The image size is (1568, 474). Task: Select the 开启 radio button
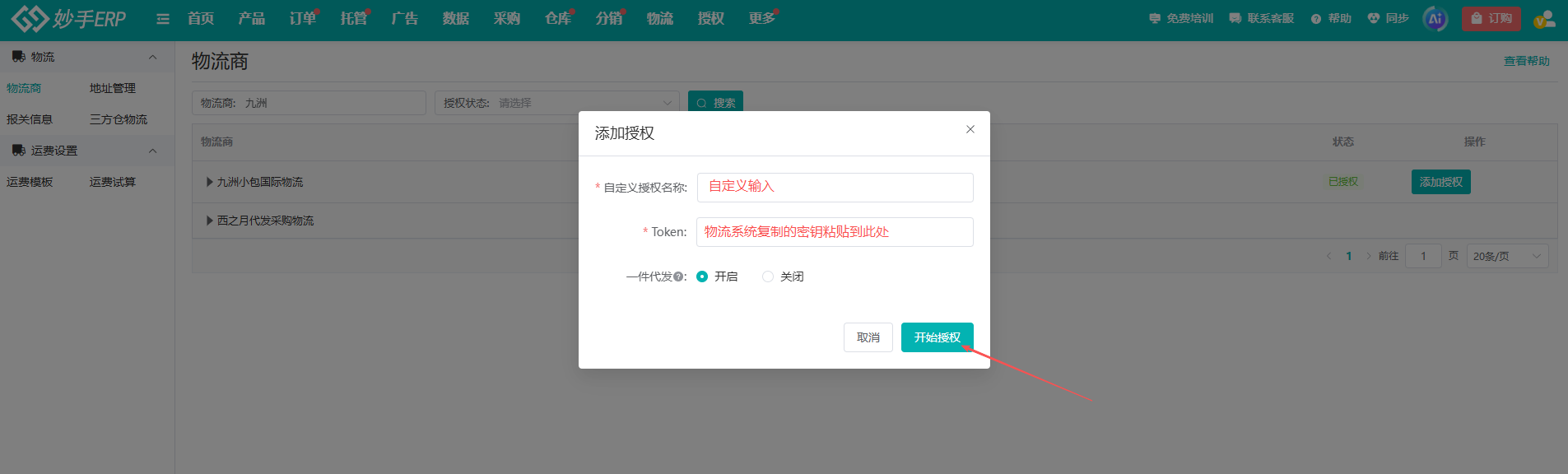tap(702, 276)
